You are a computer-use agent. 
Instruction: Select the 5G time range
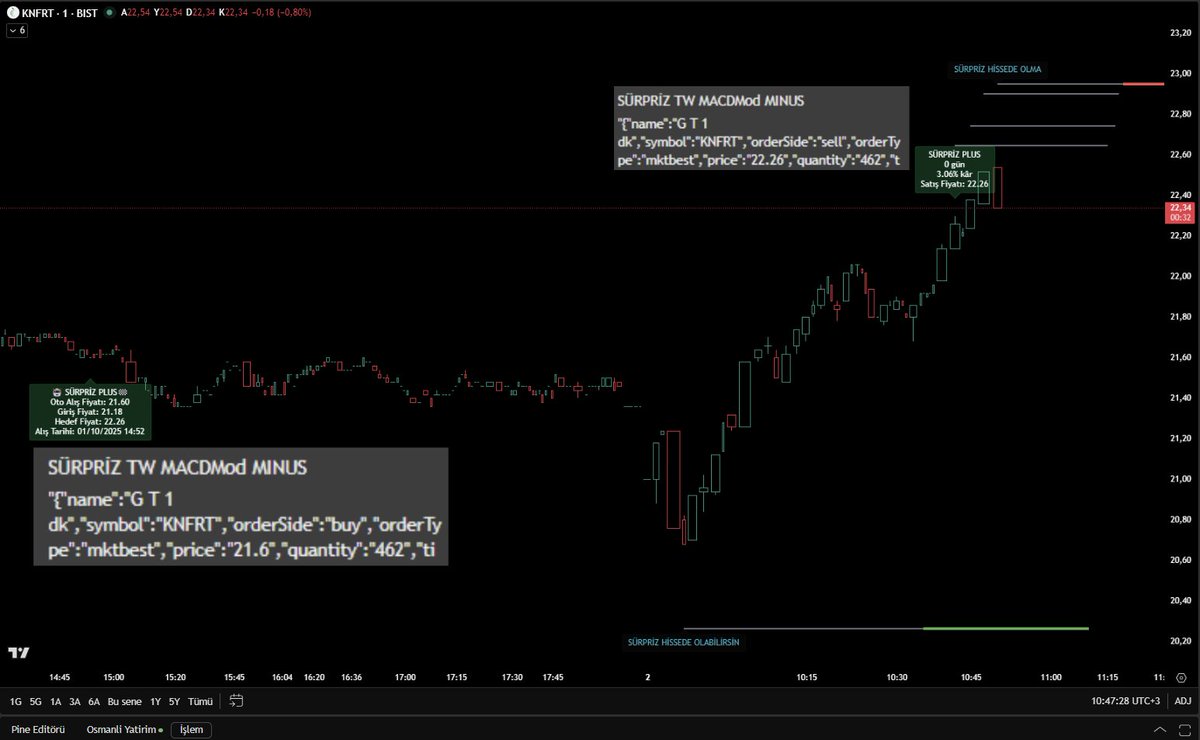[x=36, y=702]
